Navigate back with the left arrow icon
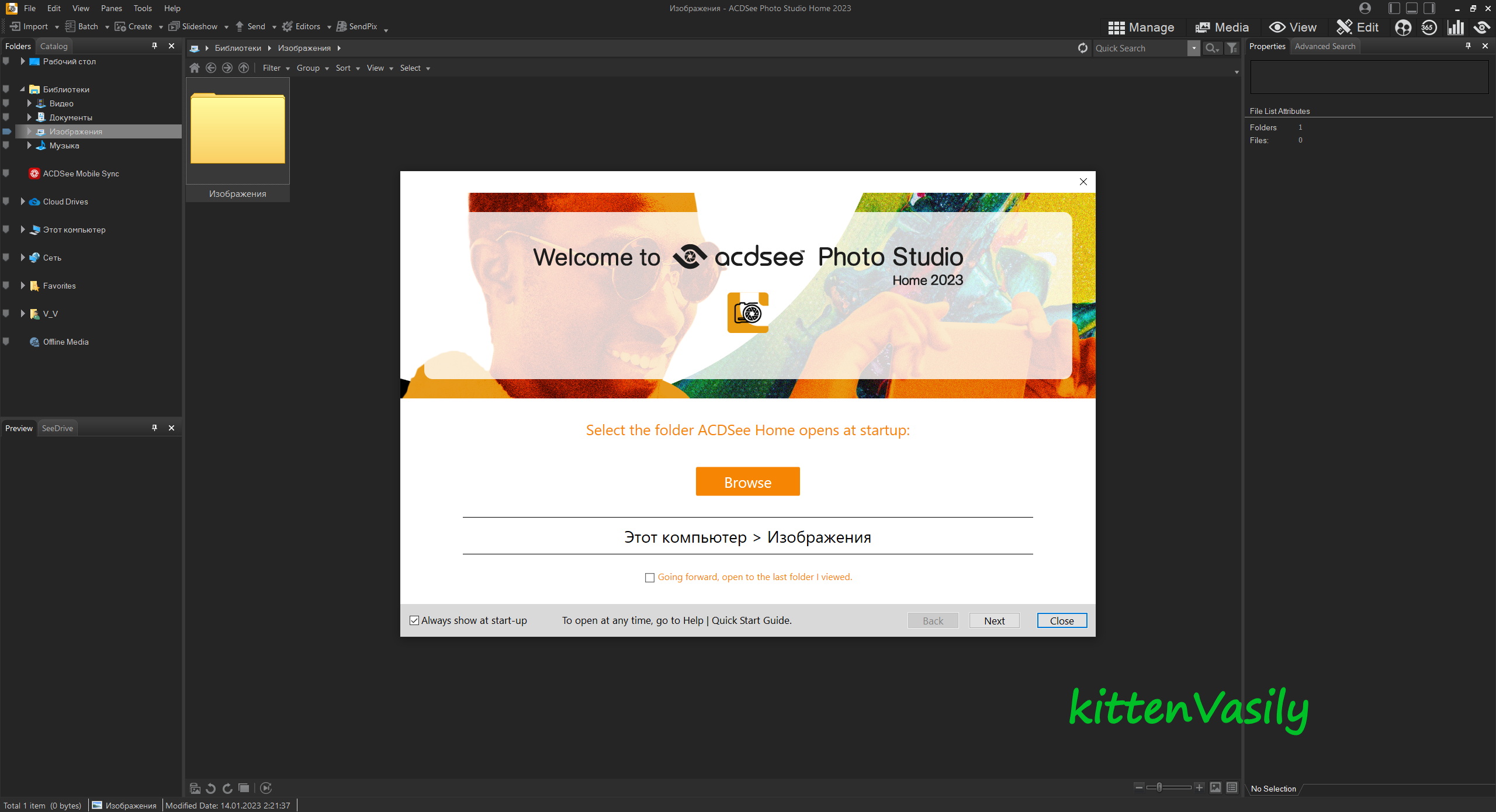The image size is (1496, 812). (x=211, y=68)
